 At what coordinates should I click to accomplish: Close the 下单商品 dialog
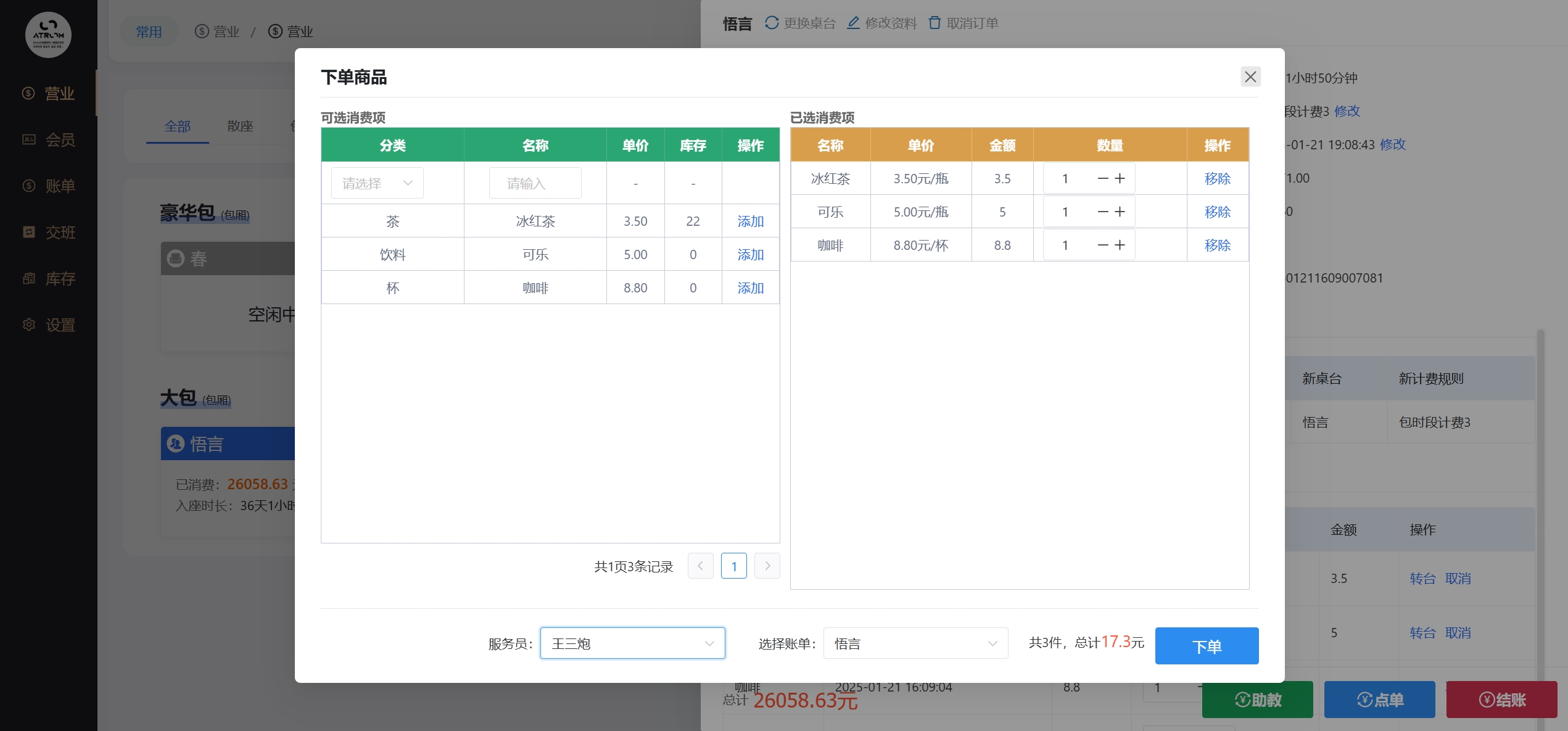pos(1250,76)
